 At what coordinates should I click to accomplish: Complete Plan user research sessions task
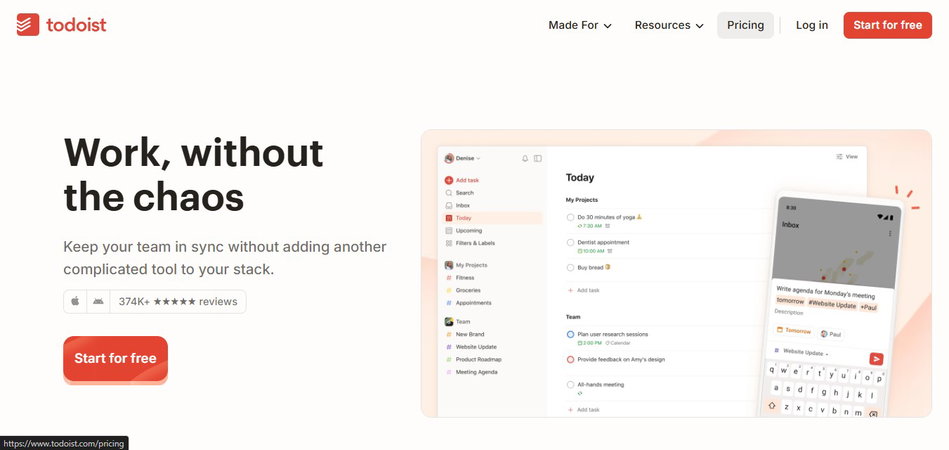(x=570, y=334)
